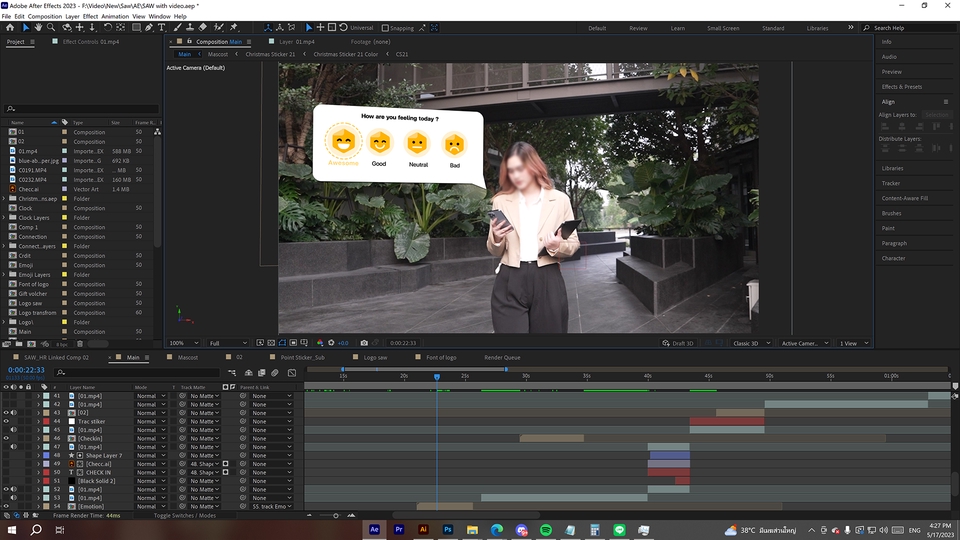Click the Motion Blur icon in the timeline
960x540 pixels.
[x=275, y=372]
